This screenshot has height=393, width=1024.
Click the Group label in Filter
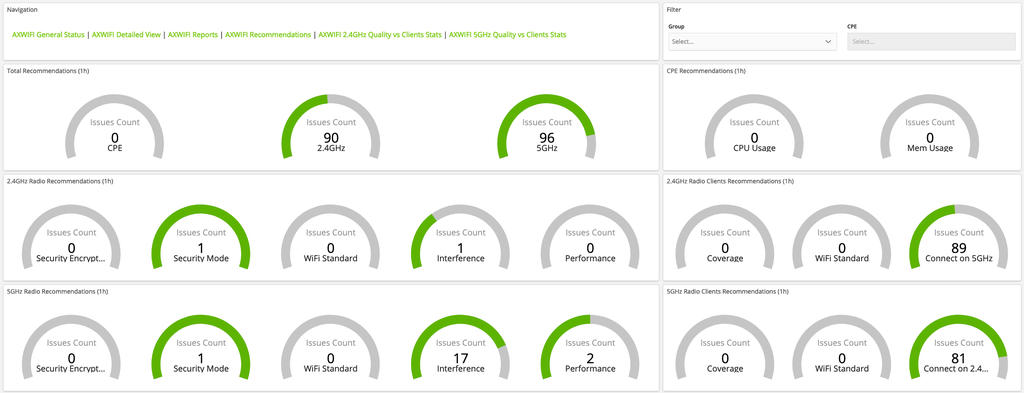coord(677,27)
